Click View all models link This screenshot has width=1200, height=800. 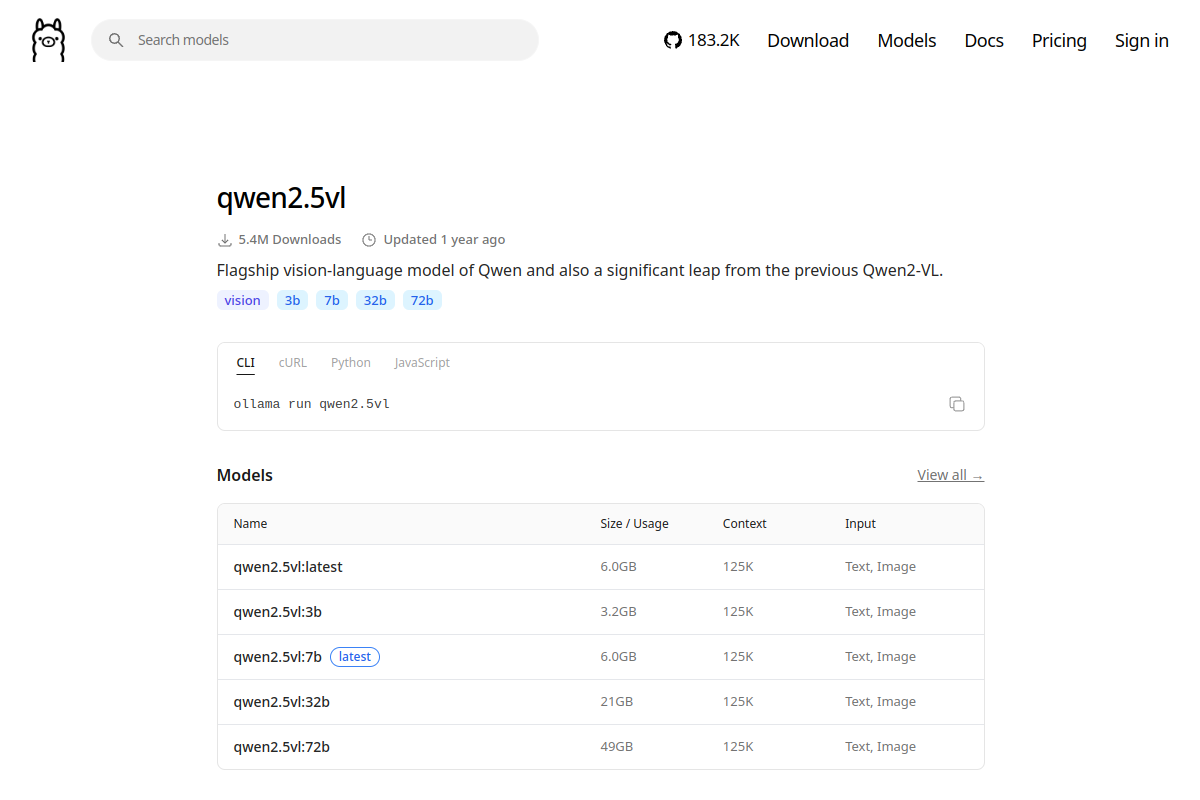950,475
